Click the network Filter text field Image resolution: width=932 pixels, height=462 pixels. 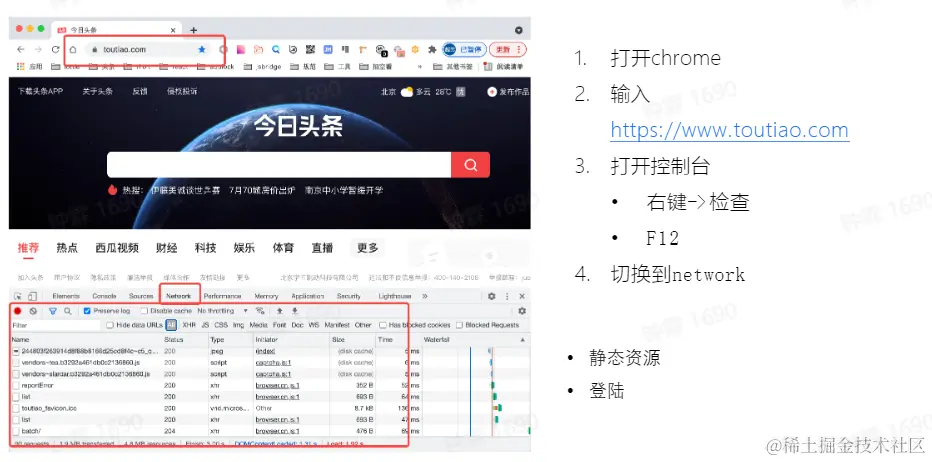tap(56, 325)
